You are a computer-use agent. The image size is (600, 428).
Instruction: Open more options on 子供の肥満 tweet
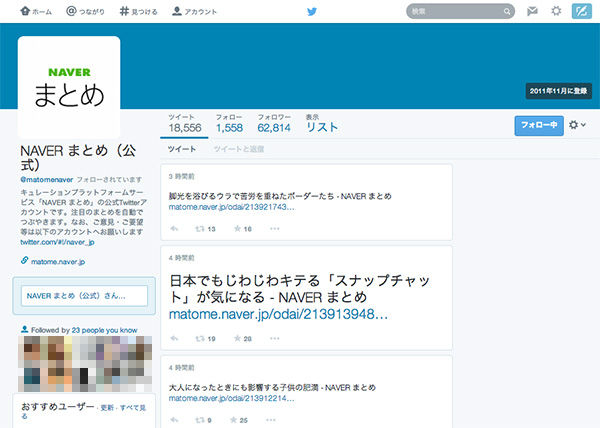pos(271,420)
